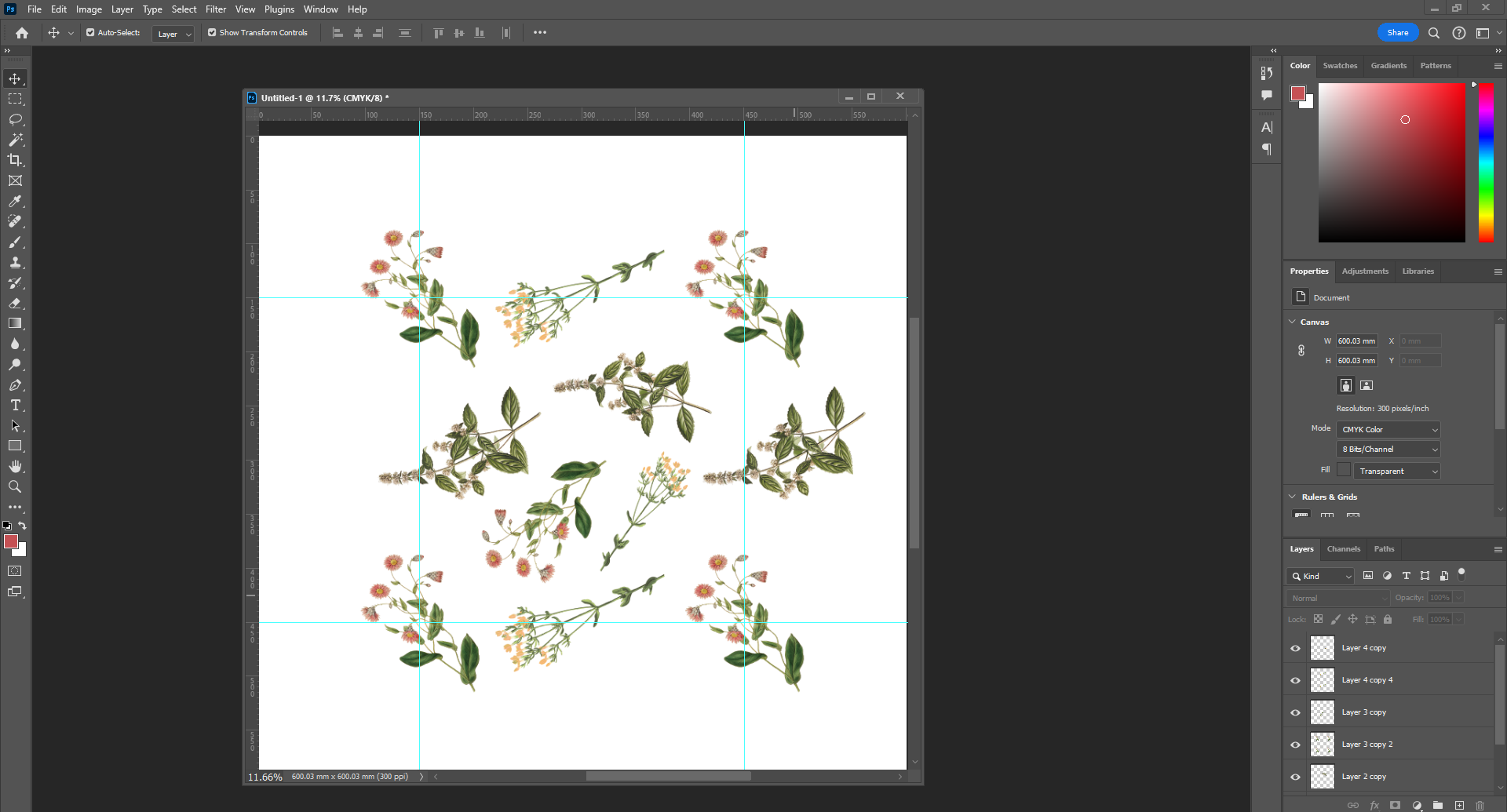This screenshot has height=812, width=1507.
Task: Create a new layer with plus icon
Action: [x=1459, y=805]
